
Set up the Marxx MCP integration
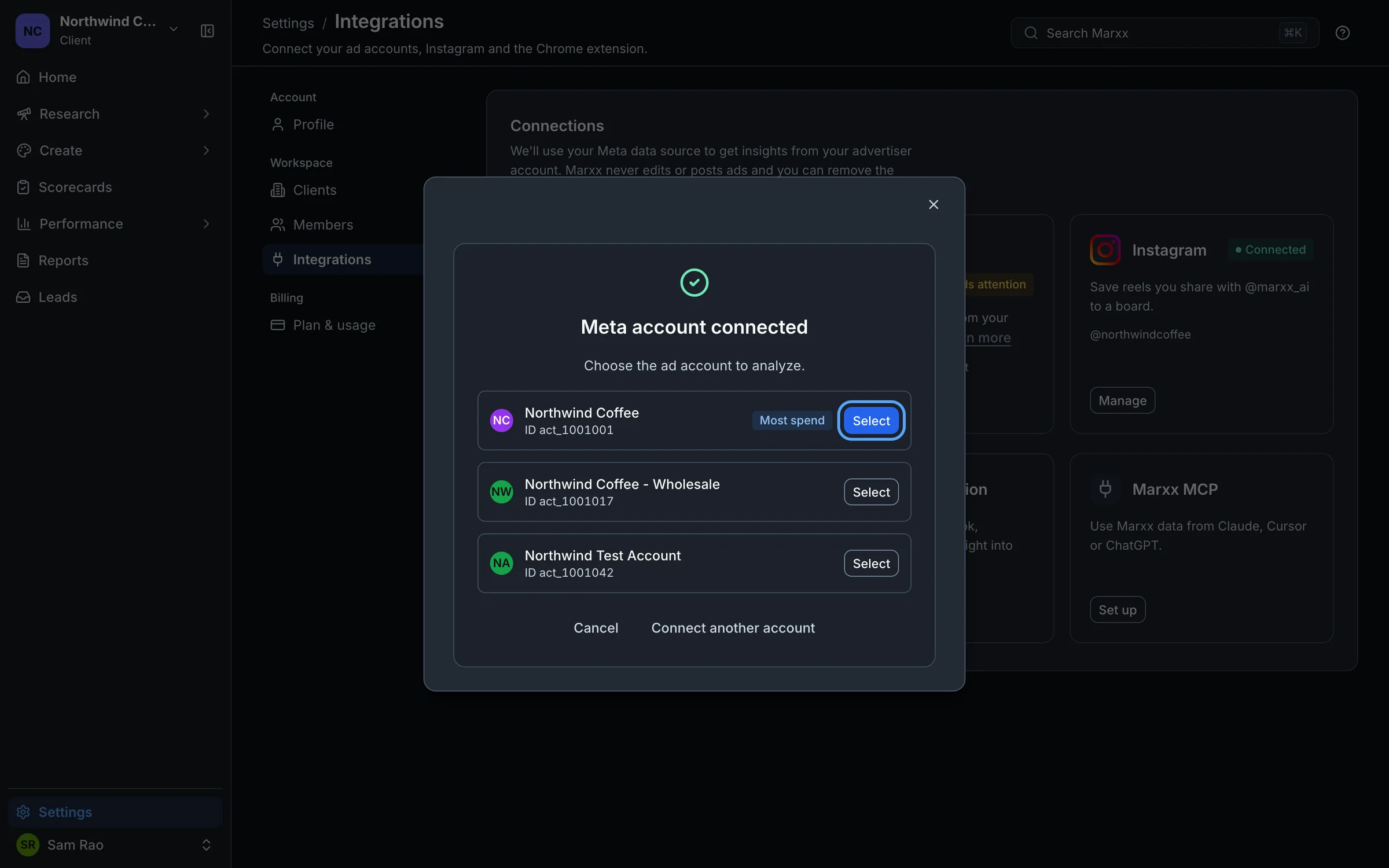pyautogui.click(x=1117, y=610)
